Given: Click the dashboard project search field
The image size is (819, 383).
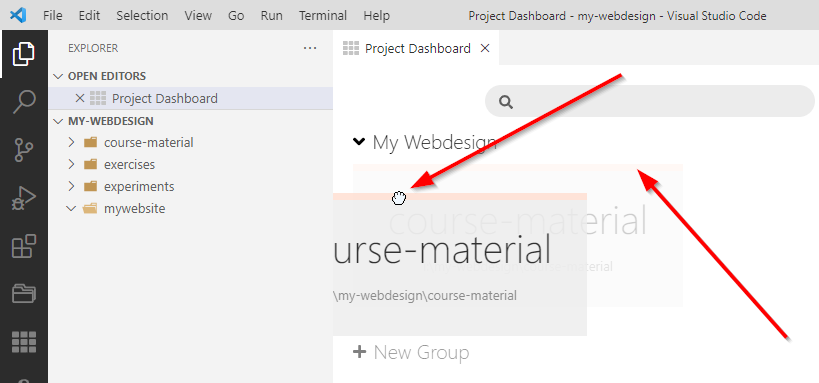Looking at the screenshot, I should [650, 101].
